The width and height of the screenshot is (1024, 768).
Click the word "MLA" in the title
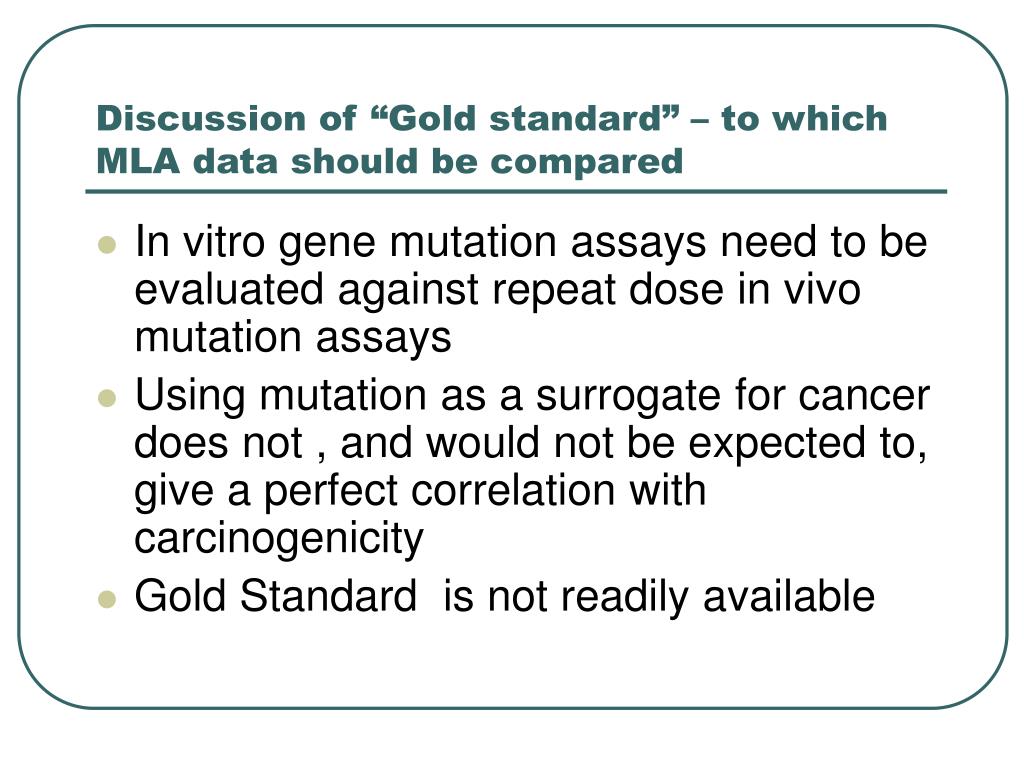138,161
